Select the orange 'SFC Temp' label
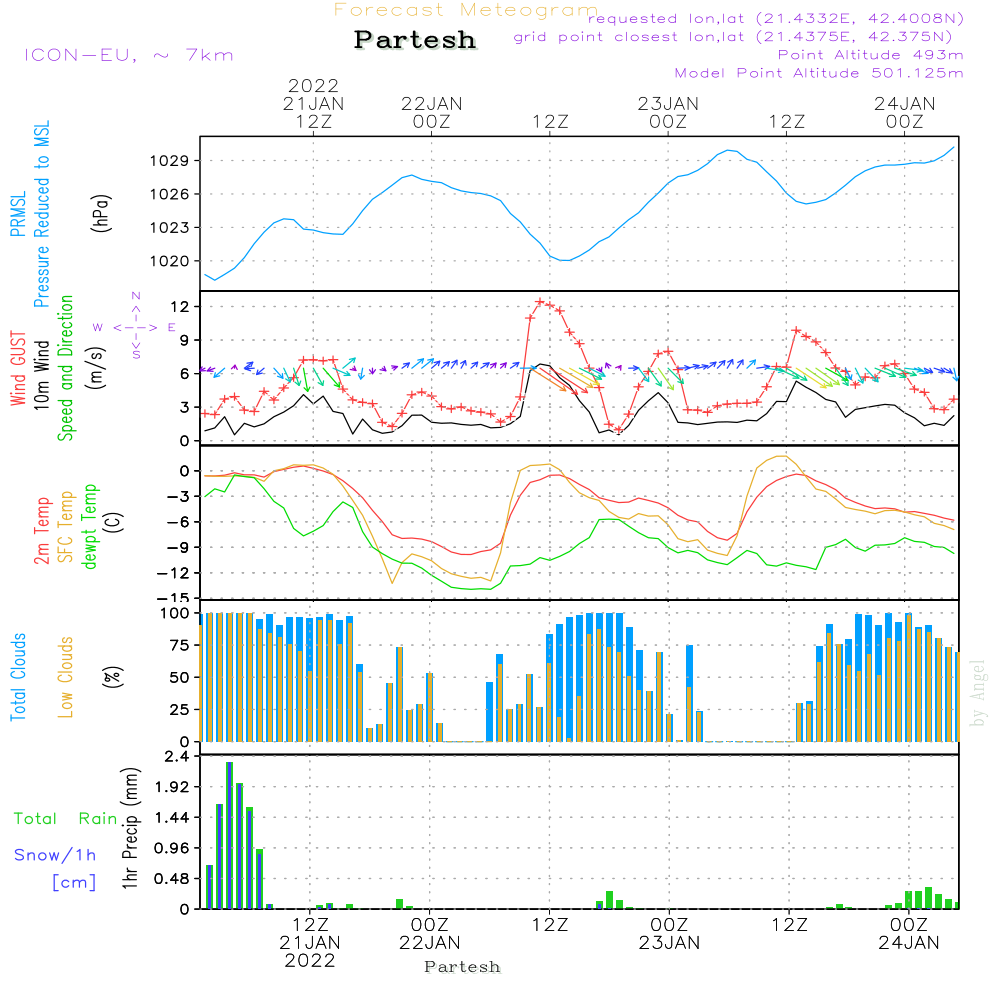Image resolution: width=1000 pixels, height=1000 pixels. click(x=66, y=527)
